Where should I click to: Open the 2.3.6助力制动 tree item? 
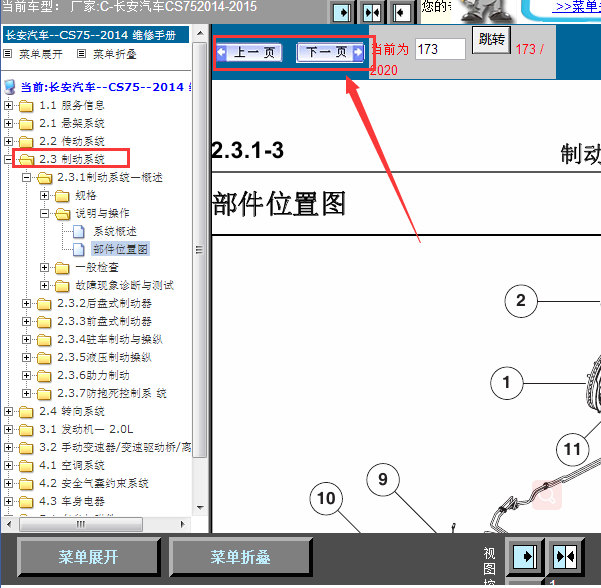pyautogui.click(x=94, y=375)
